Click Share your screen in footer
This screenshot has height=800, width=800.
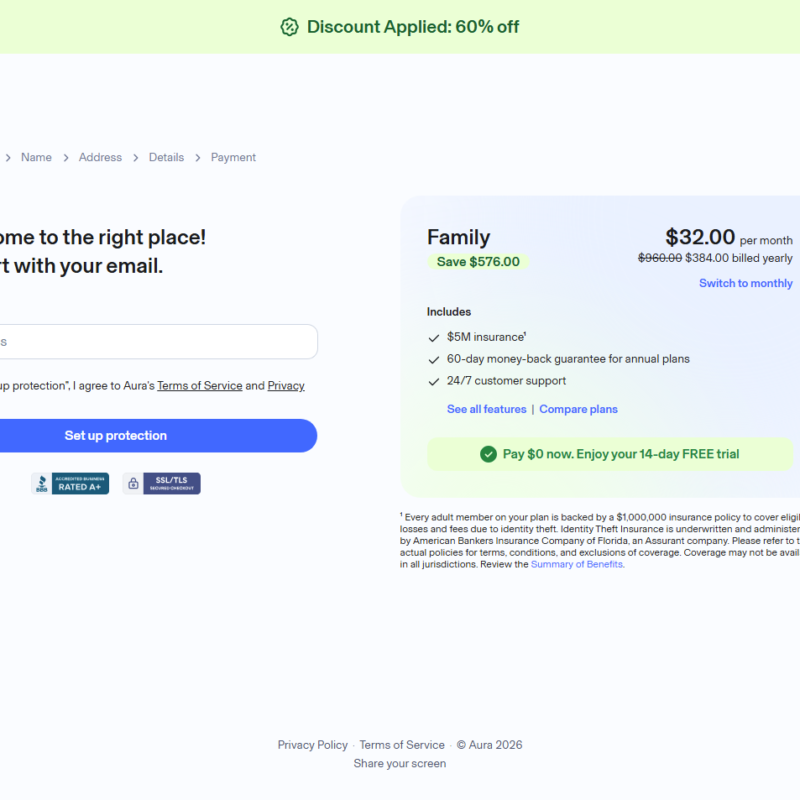[x=399, y=763]
